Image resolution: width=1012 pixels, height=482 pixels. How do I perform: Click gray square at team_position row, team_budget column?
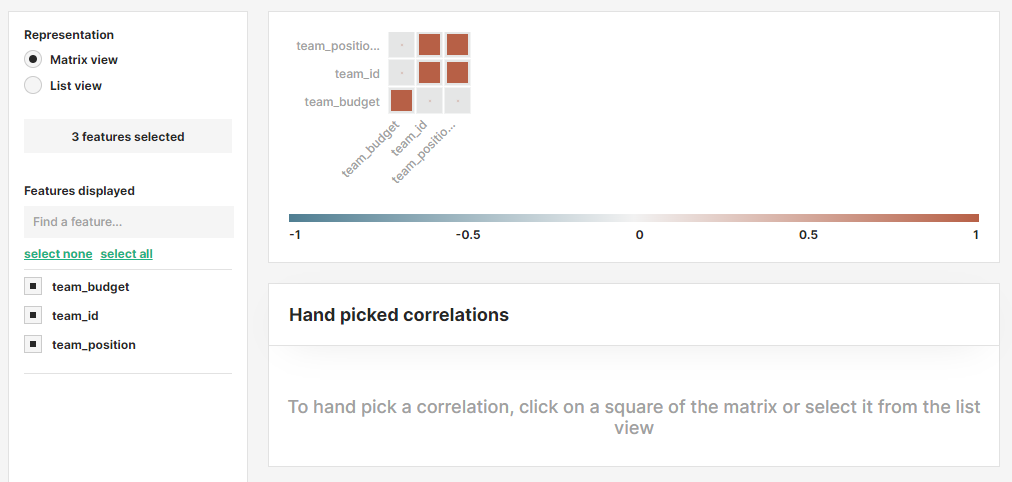click(x=401, y=45)
